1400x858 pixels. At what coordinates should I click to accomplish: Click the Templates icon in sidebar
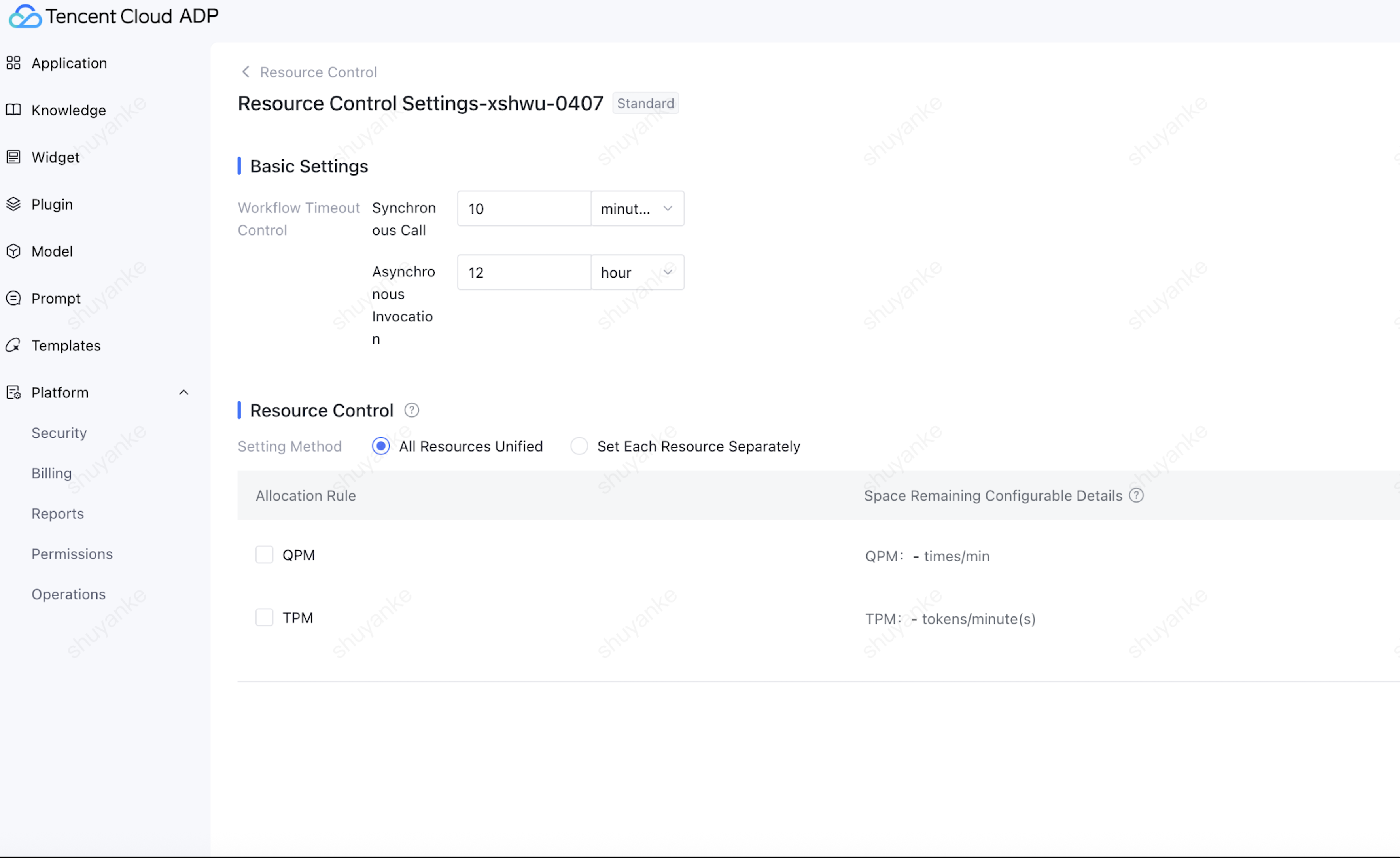[x=13, y=346]
